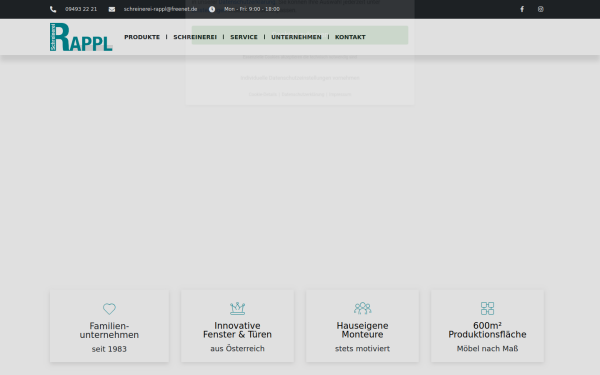The height and width of the screenshot is (375, 600).
Task: Open the SERVICE menu item
Action: pyautogui.click(x=244, y=37)
